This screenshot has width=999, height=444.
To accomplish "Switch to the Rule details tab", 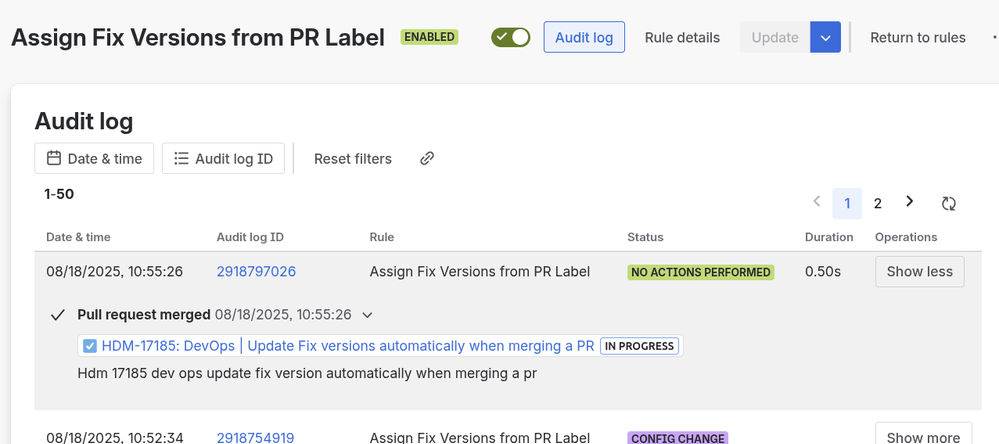I will 682,38.
